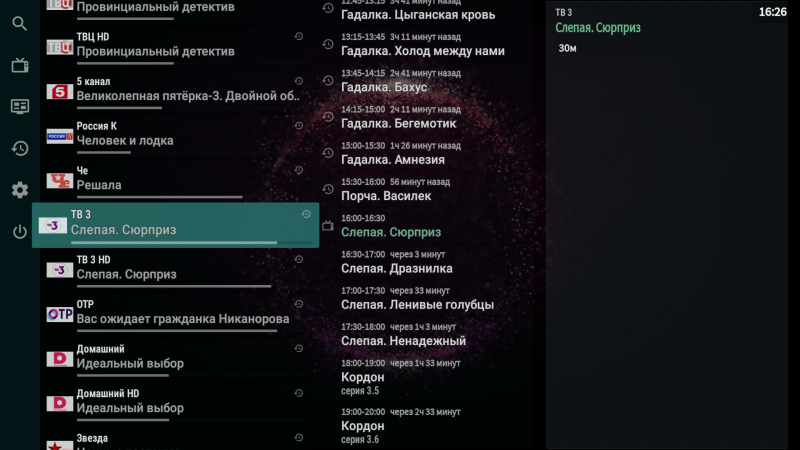Click Слепая. Сюрприз title in info panel
Viewport: 800px width, 450px height.
(x=597, y=28)
